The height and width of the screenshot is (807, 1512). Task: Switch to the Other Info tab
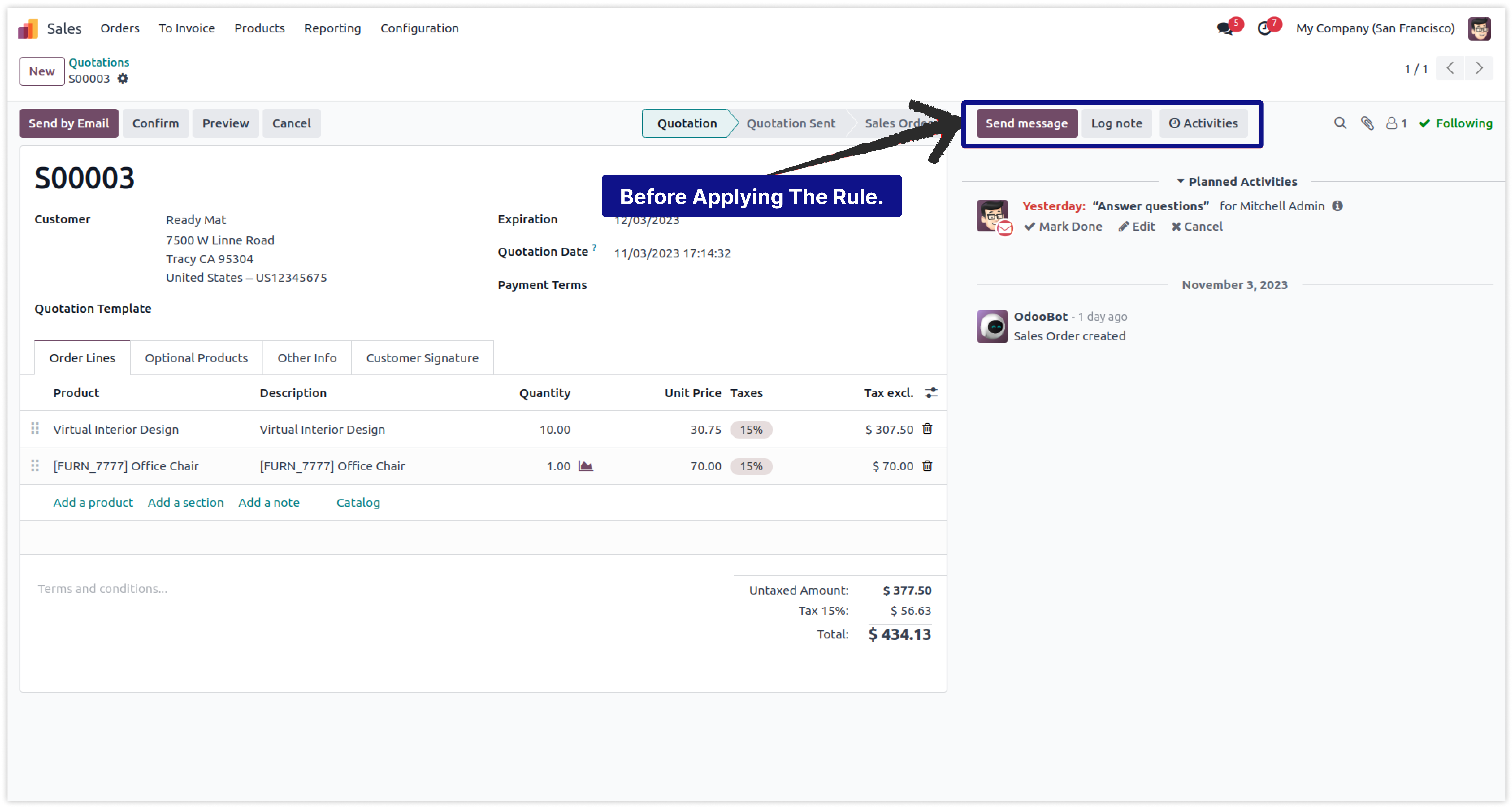[307, 358]
